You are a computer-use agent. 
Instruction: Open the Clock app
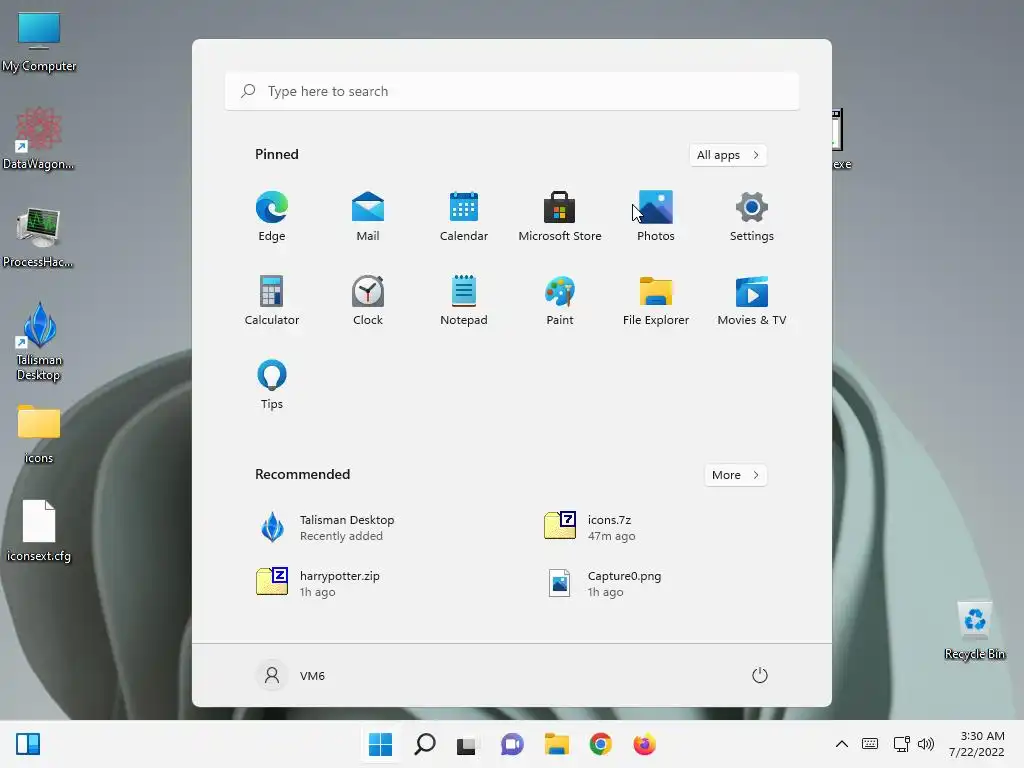pyautogui.click(x=368, y=300)
